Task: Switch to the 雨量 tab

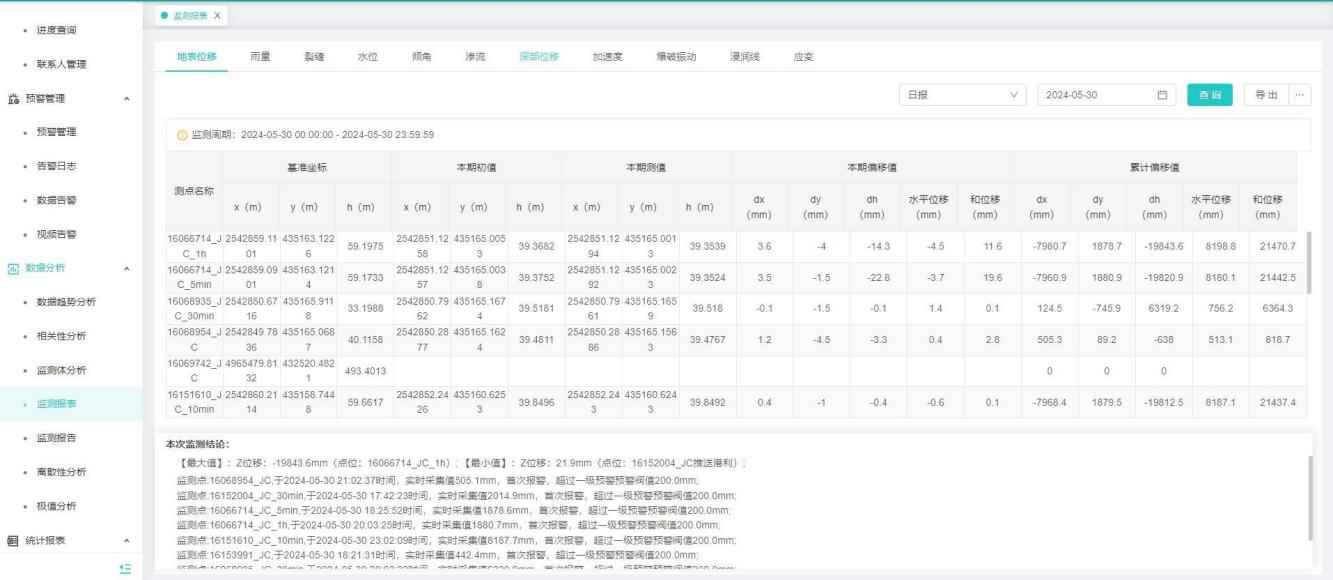Action: click(260, 56)
